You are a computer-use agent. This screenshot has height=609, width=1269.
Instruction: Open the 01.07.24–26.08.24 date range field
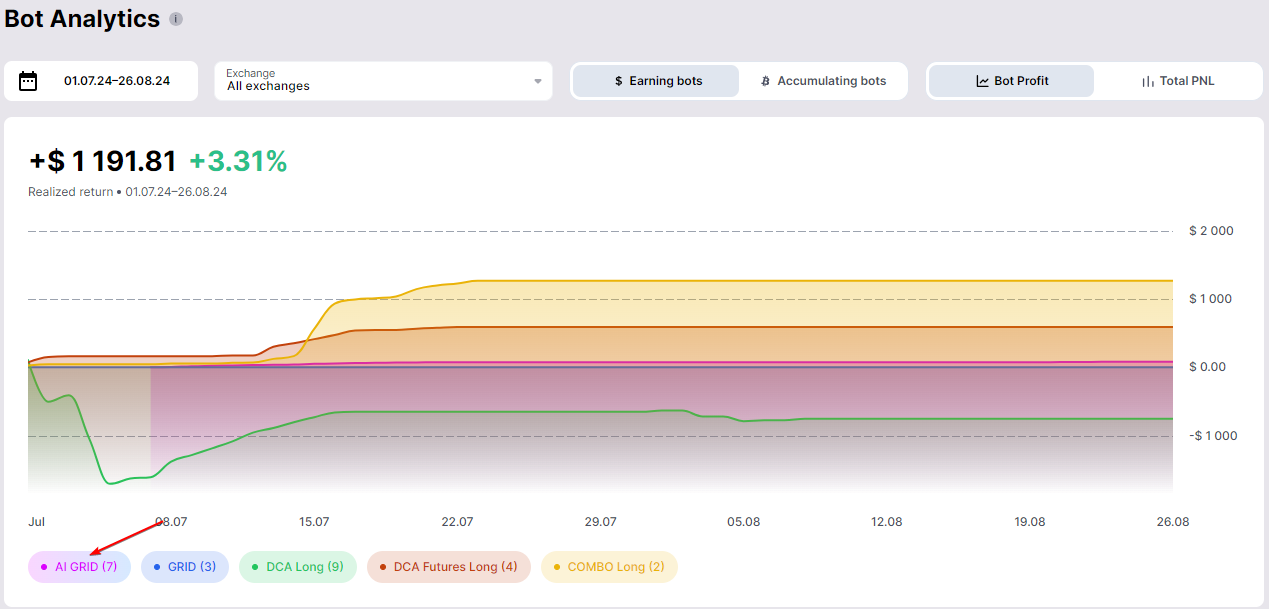tap(116, 81)
